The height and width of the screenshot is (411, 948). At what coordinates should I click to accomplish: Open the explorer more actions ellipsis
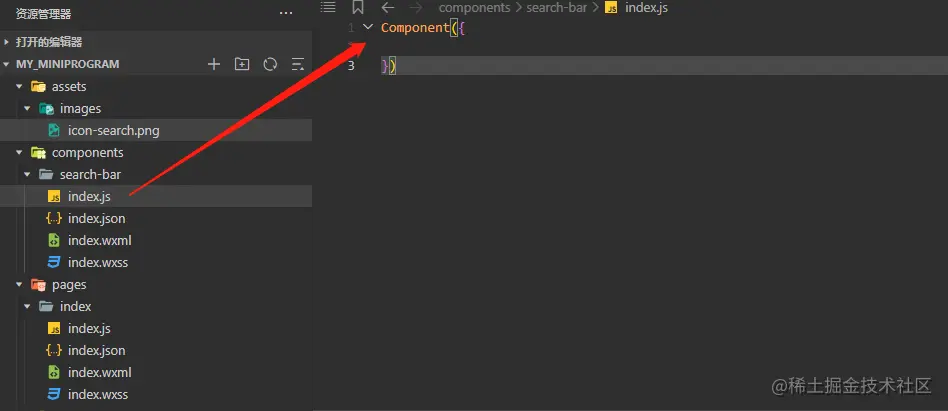(x=286, y=13)
